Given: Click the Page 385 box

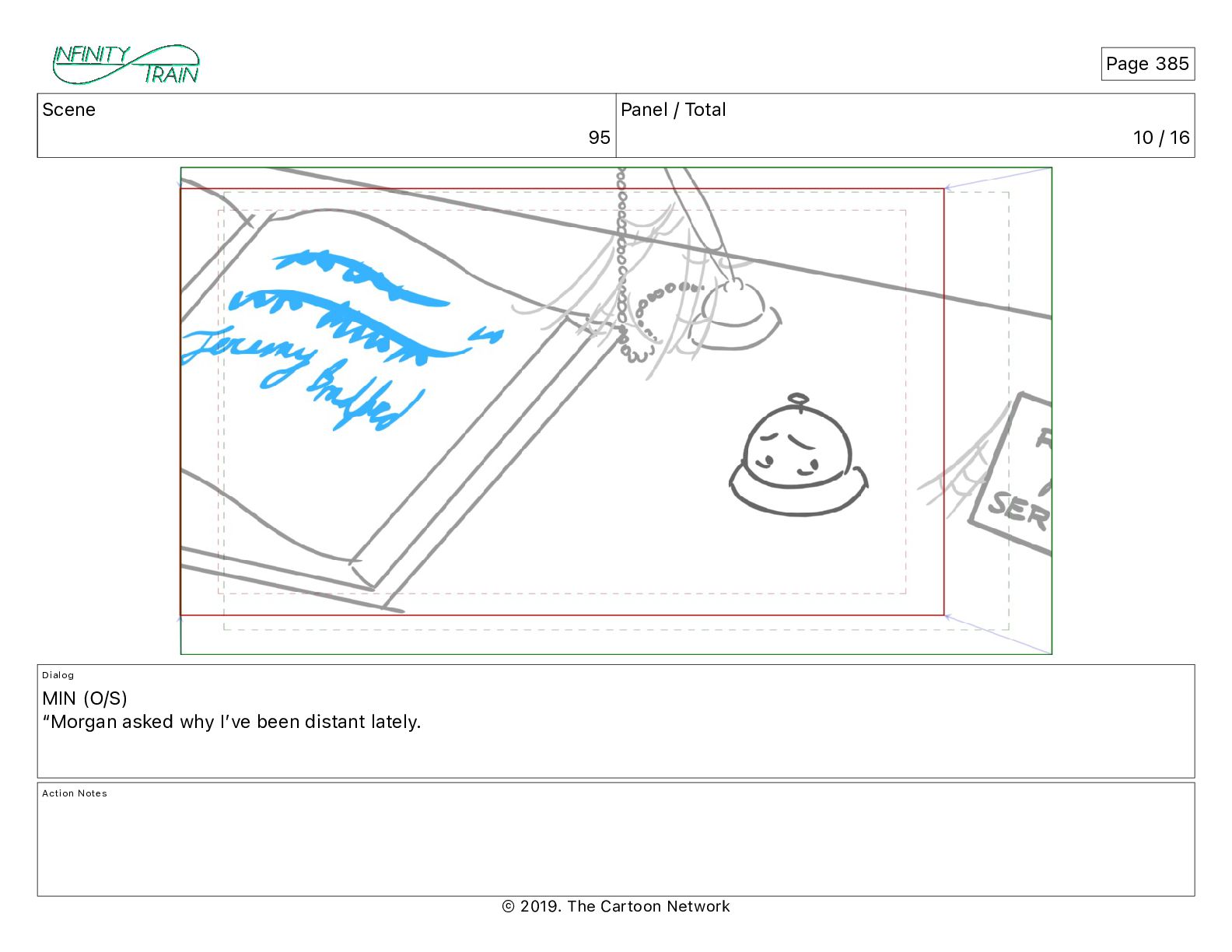Looking at the screenshot, I should 1147,64.
